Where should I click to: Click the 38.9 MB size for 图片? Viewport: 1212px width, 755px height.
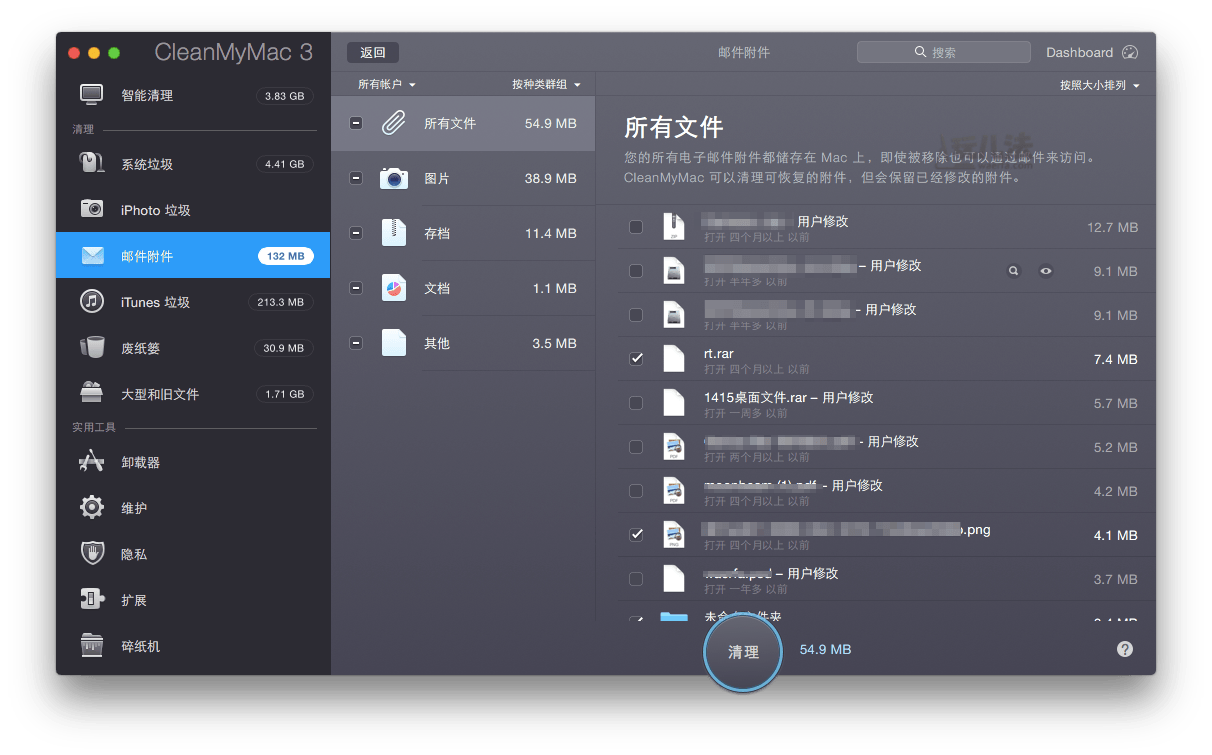click(x=551, y=178)
